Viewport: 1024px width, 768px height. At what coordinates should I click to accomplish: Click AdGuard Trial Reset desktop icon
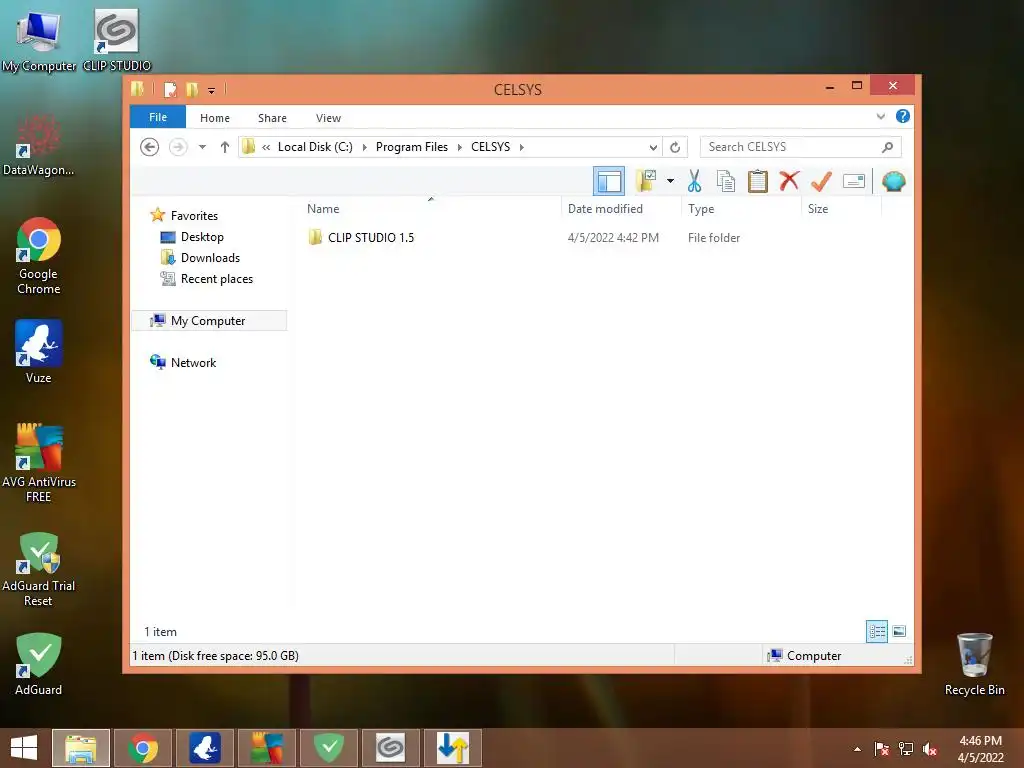(39, 568)
